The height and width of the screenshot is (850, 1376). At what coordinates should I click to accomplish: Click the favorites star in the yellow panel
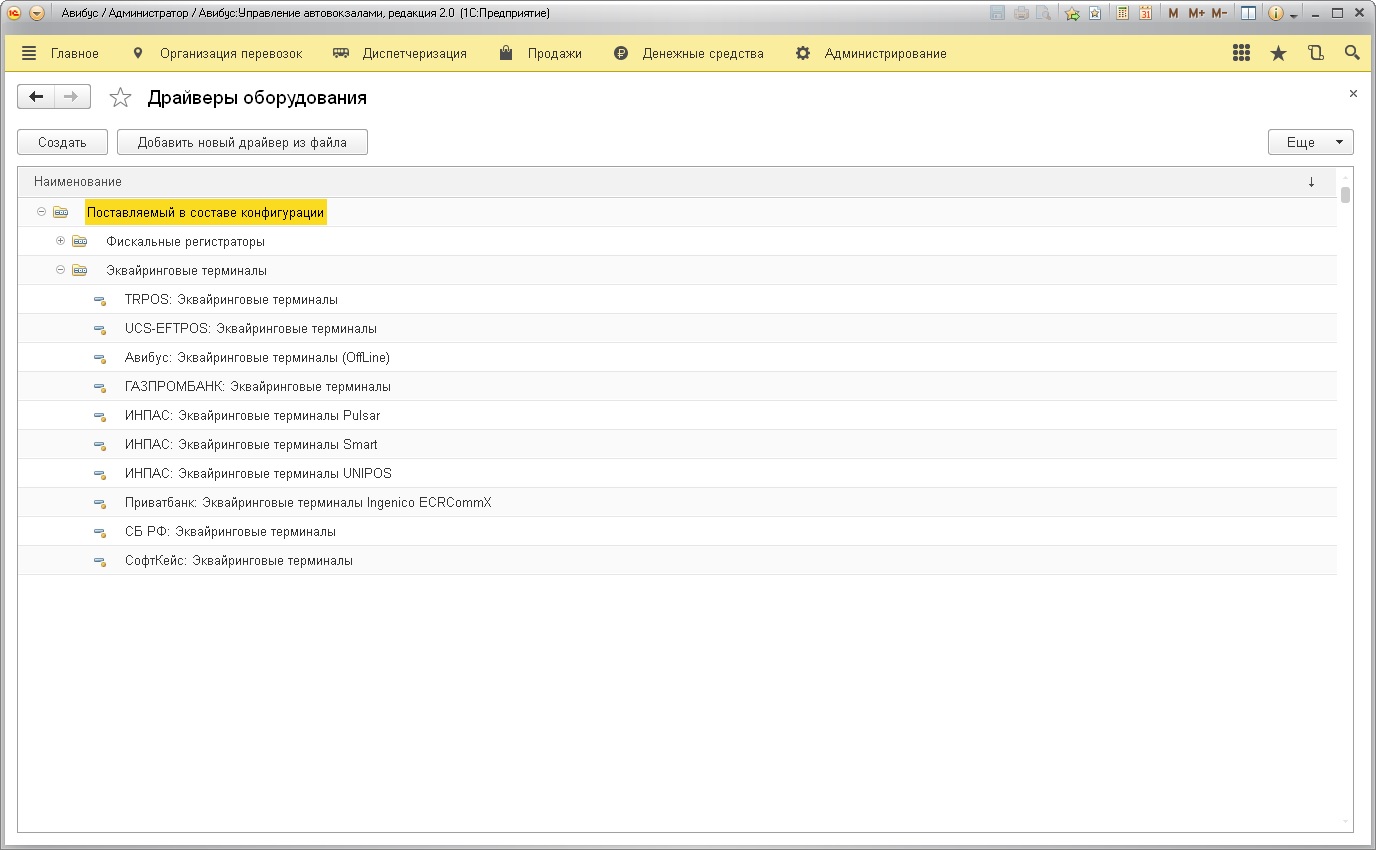[x=1278, y=54]
